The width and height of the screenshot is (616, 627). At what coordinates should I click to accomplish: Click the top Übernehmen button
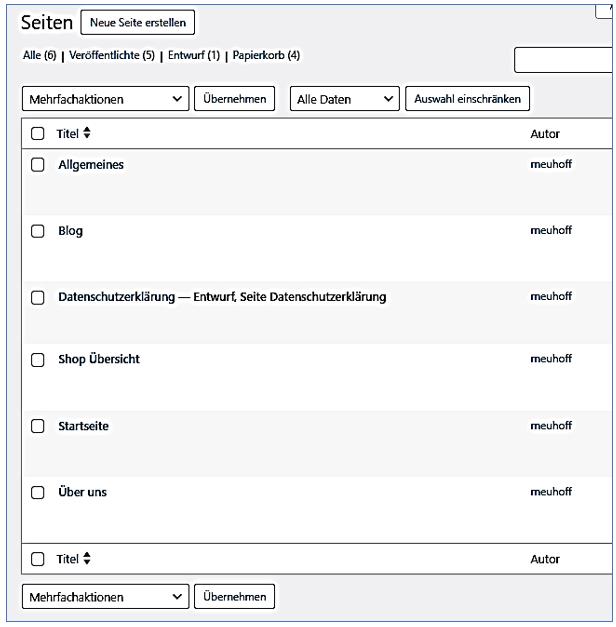233,99
